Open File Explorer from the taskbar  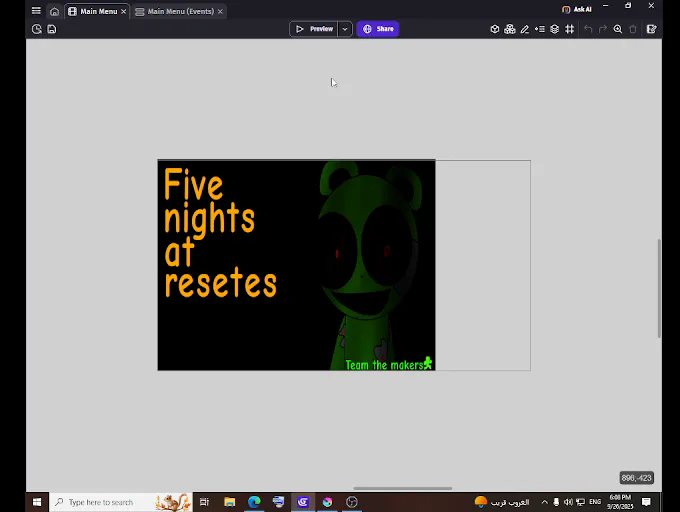[229, 502]
